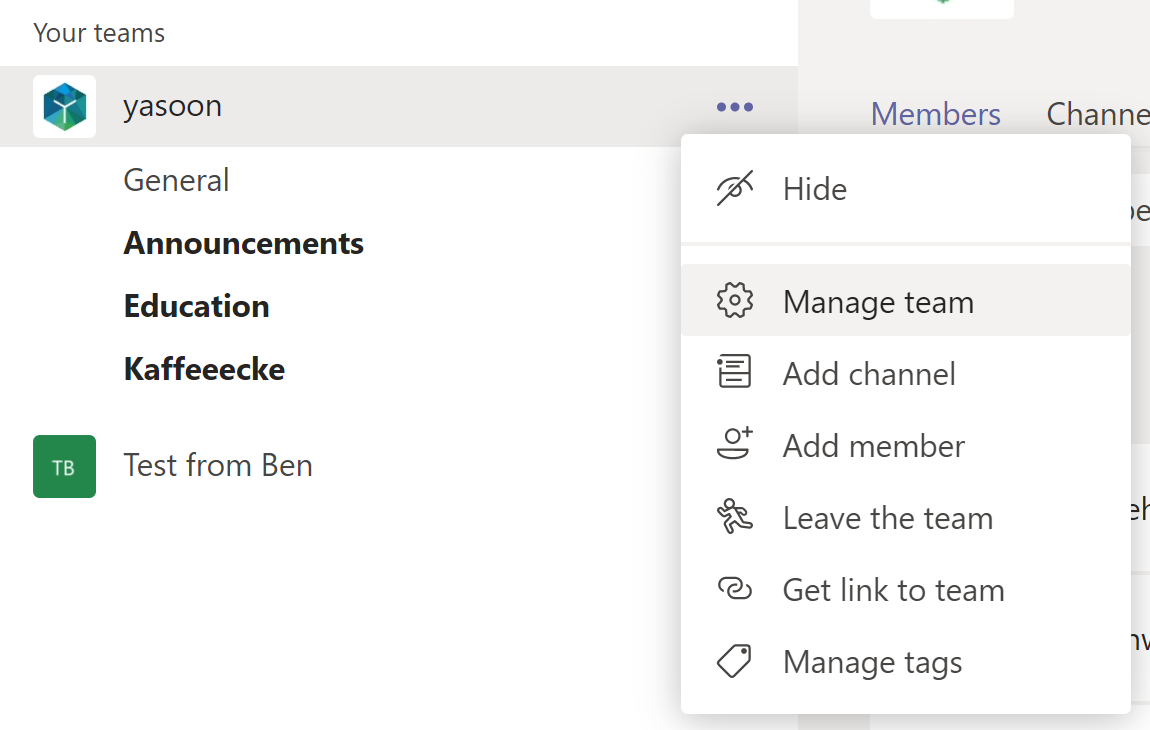Open the yasoon team more options ellipsis

735,107
